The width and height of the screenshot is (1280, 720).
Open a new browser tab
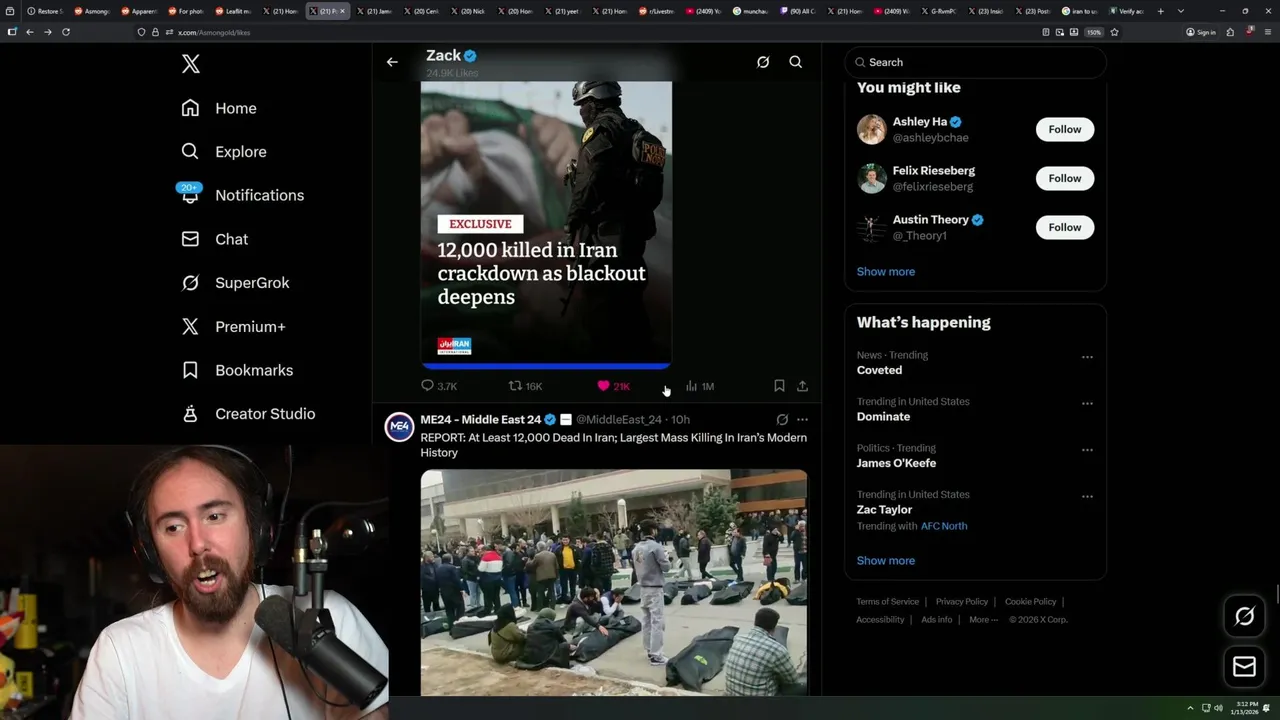[x=1160, y=11]
